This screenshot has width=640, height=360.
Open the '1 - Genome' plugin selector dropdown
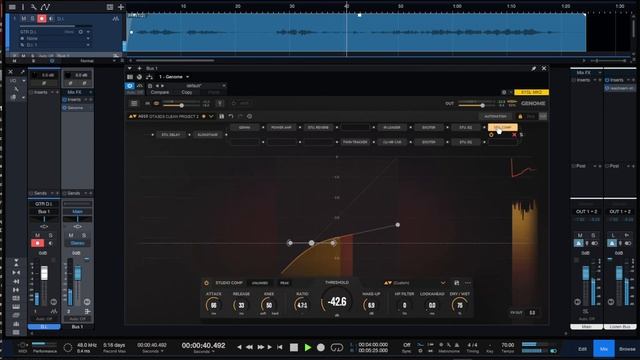(174, 77)
